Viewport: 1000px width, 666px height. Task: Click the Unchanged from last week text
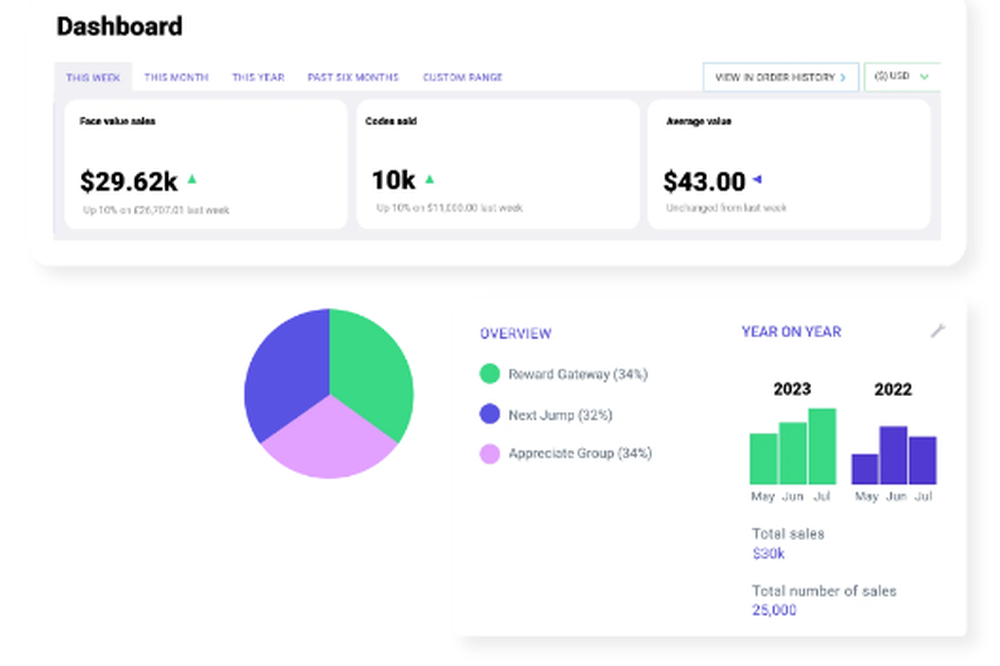click(726, 208)
